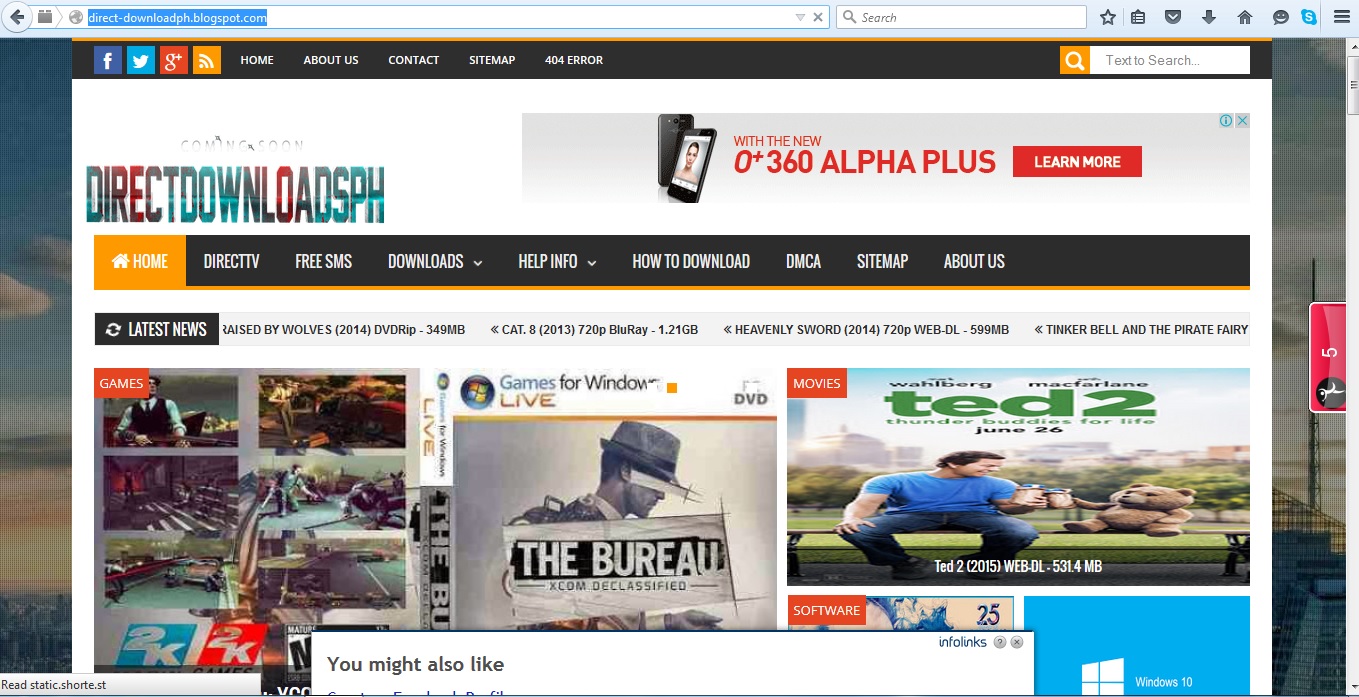Open the RSS feed icon
Screen dimensions: 1359x697
[207, 60]
